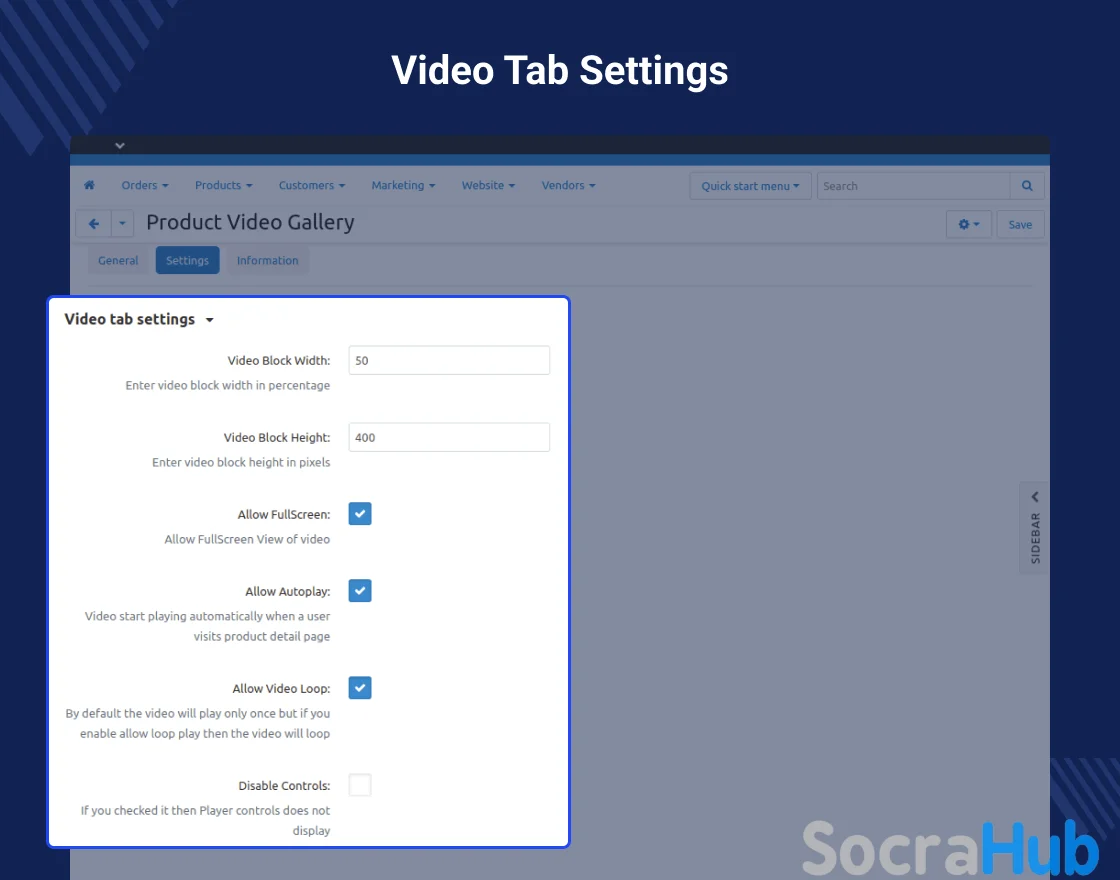Switch to the General tab
1120x880 pixels.
(118, 260)
